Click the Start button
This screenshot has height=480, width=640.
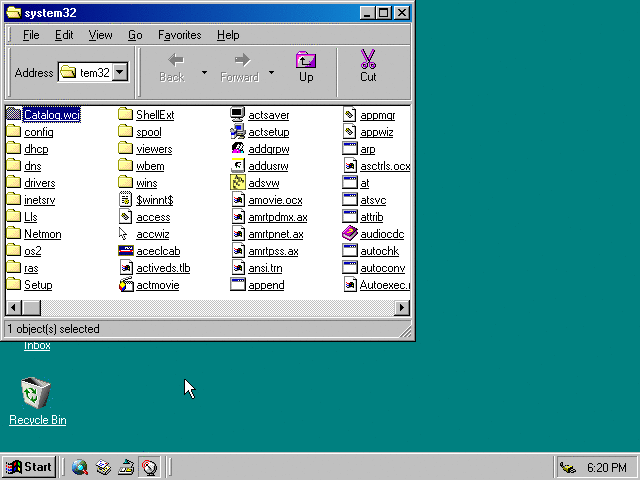[29, 467]
